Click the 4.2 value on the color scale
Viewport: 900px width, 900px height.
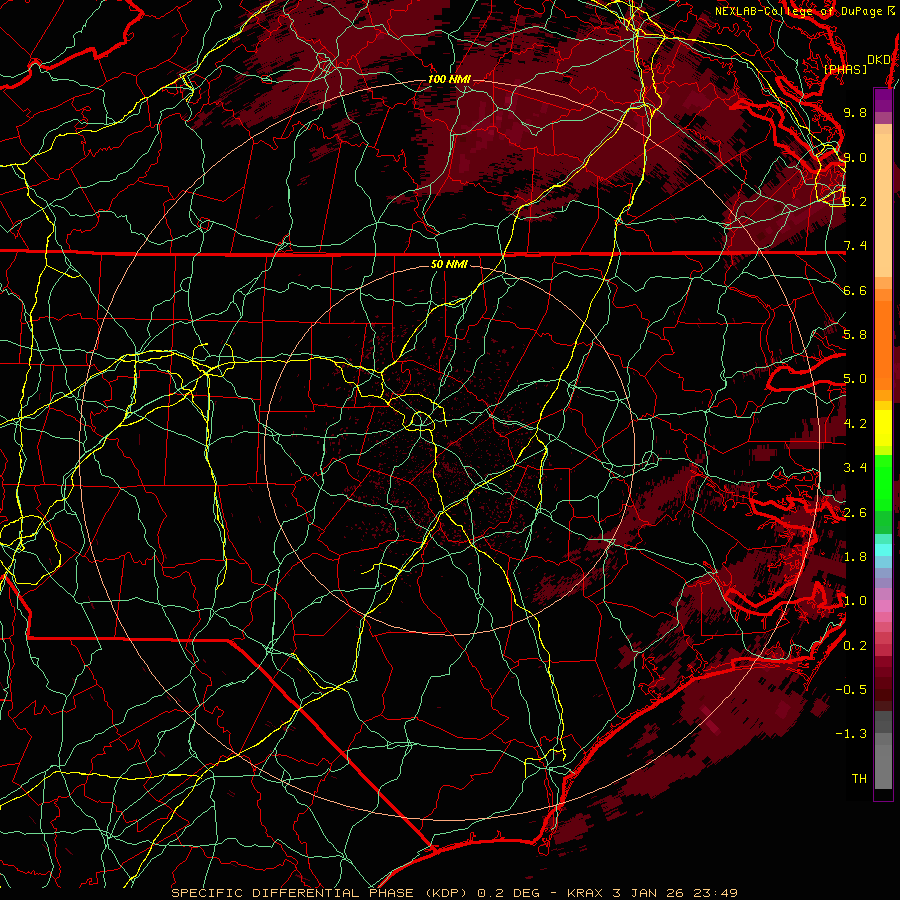pyautogui.click(x=855, y=424)
